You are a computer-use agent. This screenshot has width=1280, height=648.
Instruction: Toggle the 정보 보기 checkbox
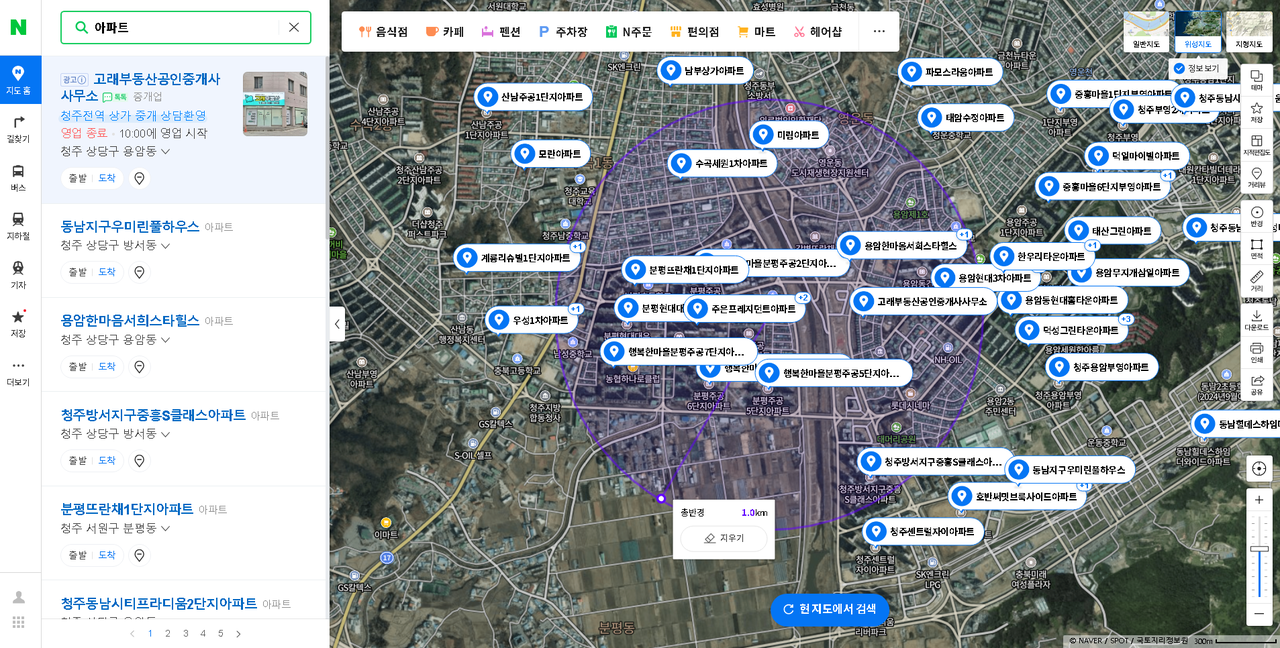pyautogui.click(x=1179, y=68)
